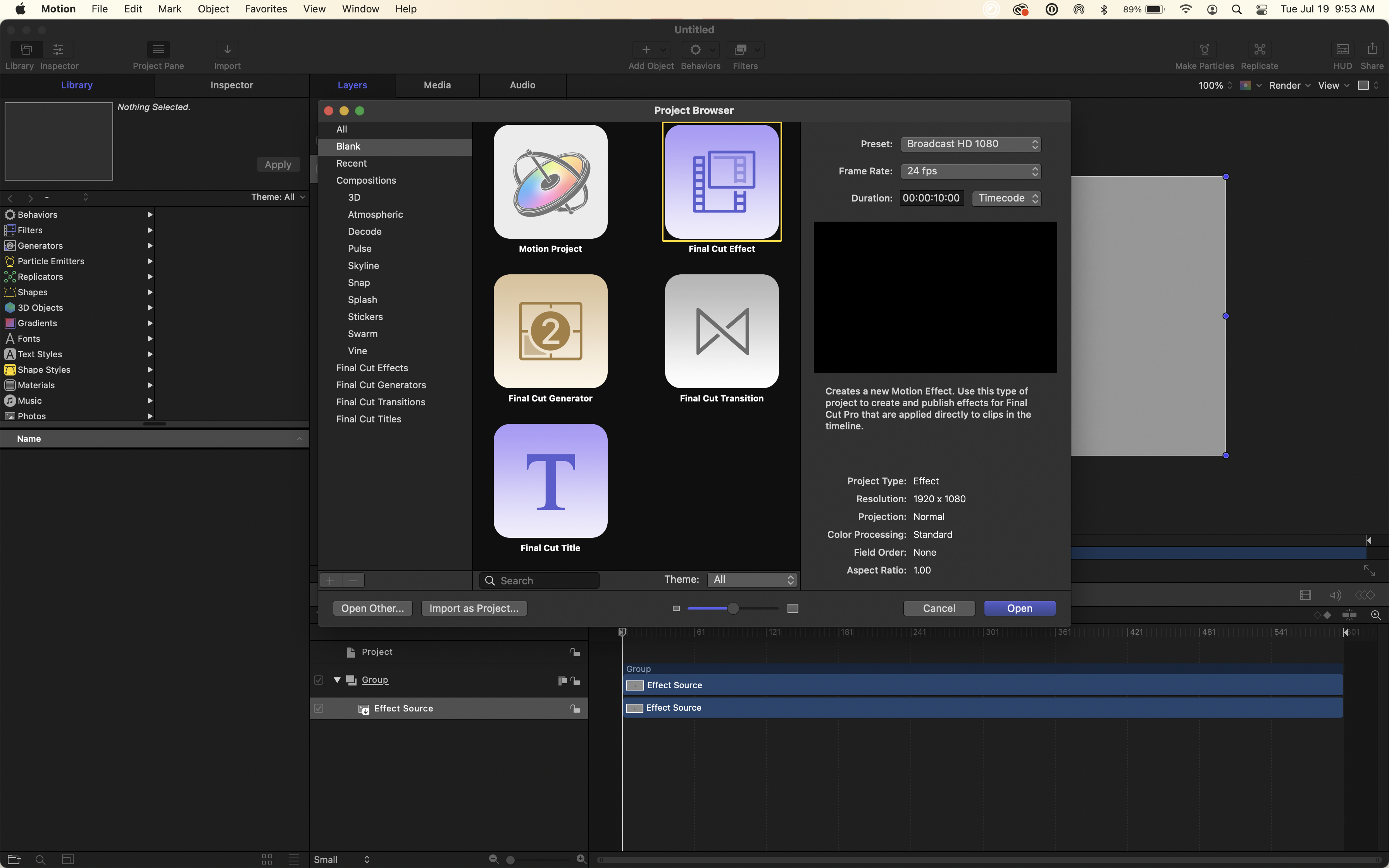Select the Final Cut Generator project icon

point(550,331)
